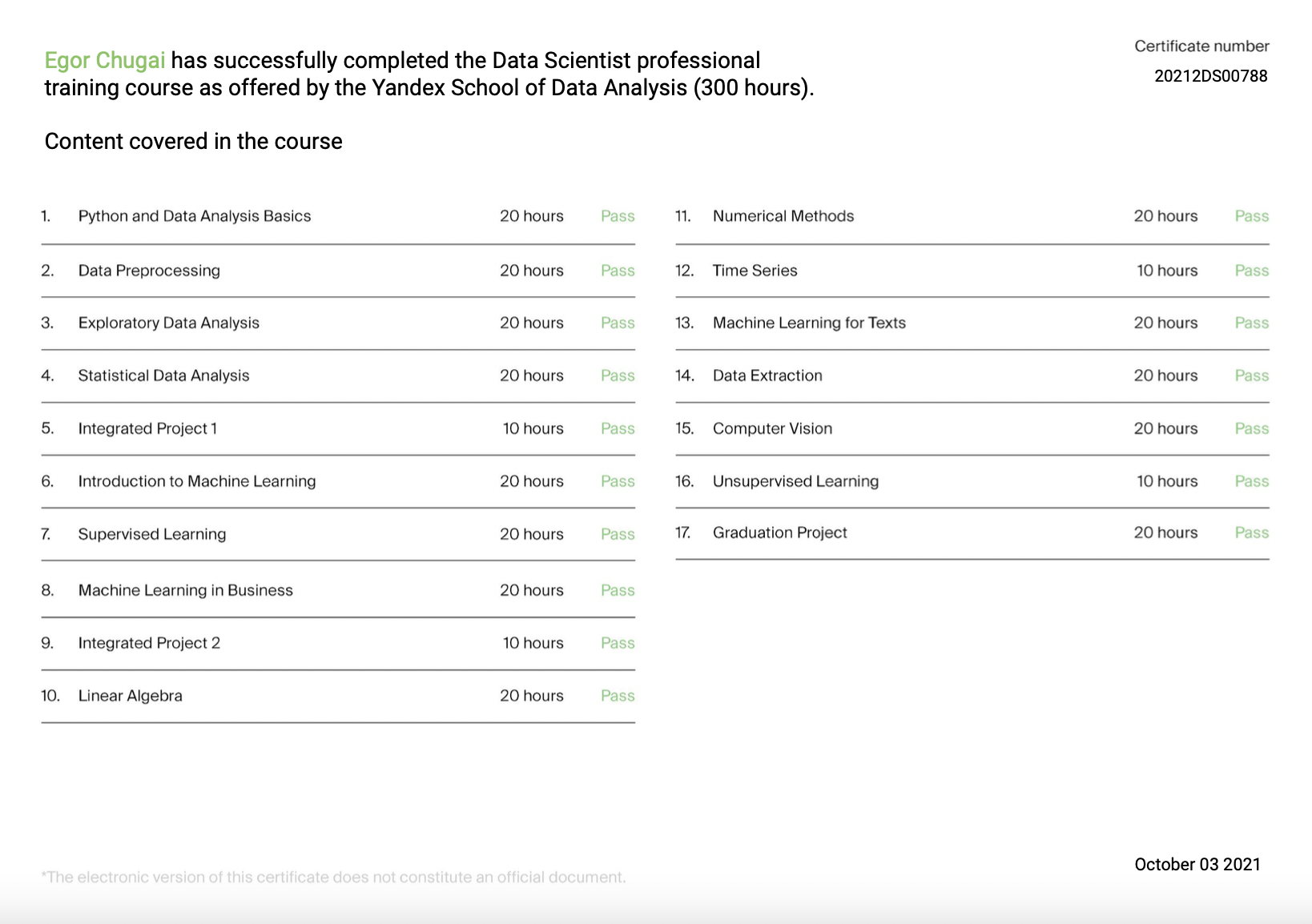The height and width of the screenshot is (924, 1312).
Task: Select Exploratory Data Analysis from the list
Action: click(x=168, y=323)
